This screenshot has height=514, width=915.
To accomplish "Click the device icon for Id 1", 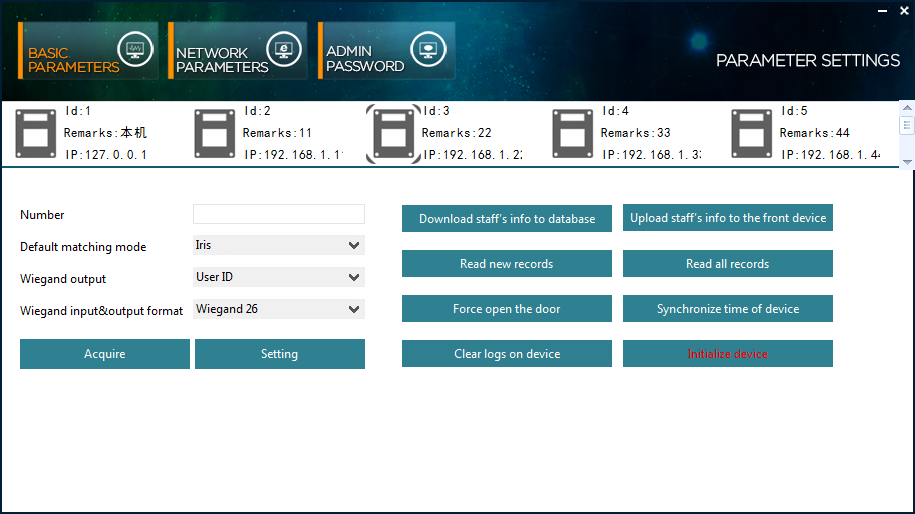I will pos(36,134).
